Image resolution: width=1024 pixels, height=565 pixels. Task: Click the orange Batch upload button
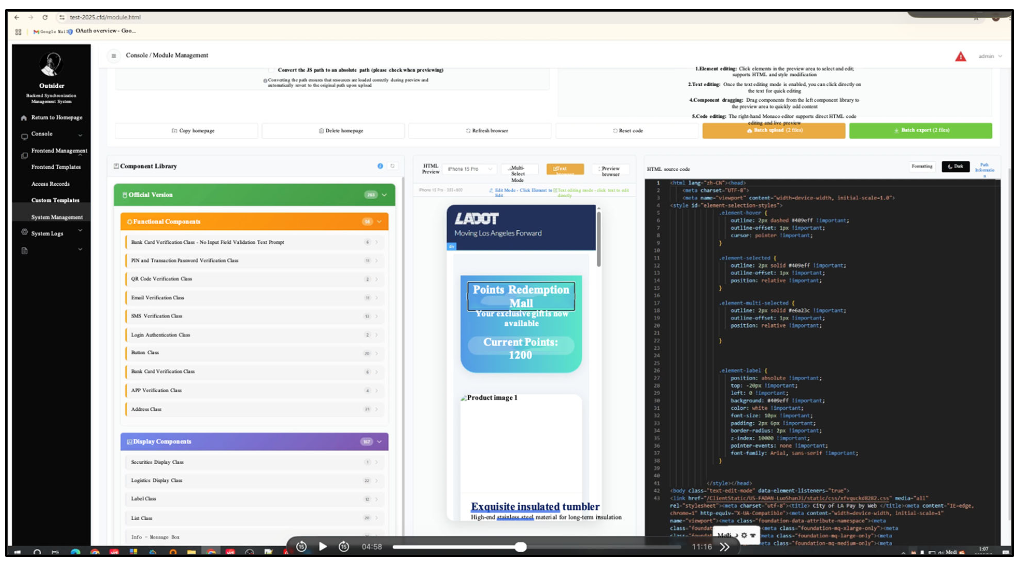click(x=774, y=131)
